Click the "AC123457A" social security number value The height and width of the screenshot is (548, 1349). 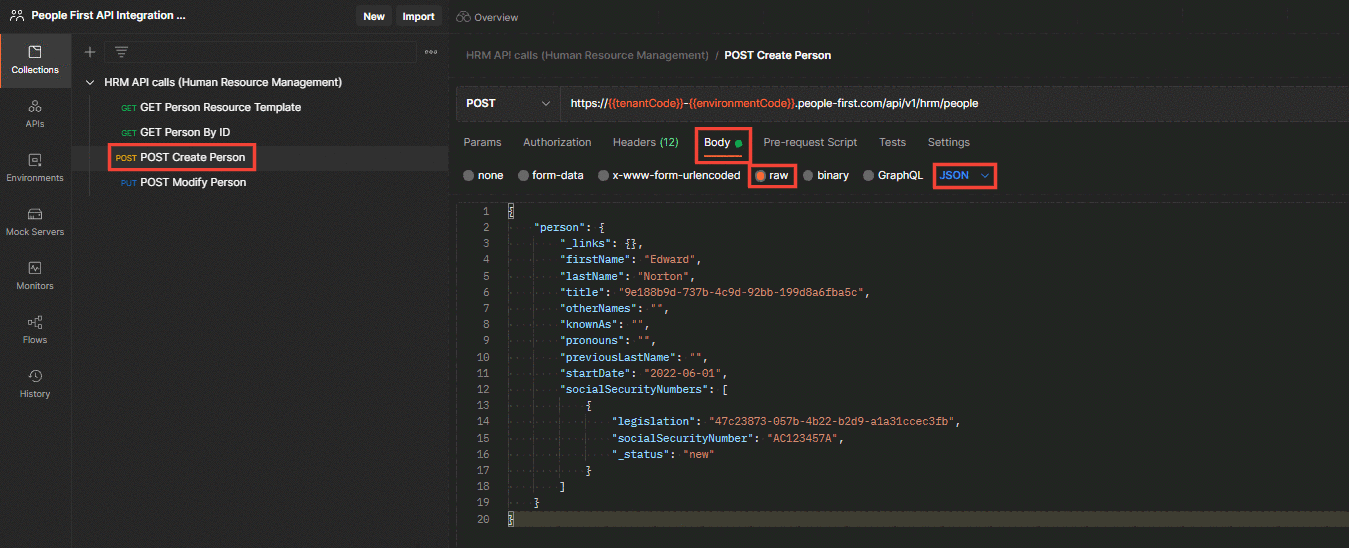pos(805,437)
